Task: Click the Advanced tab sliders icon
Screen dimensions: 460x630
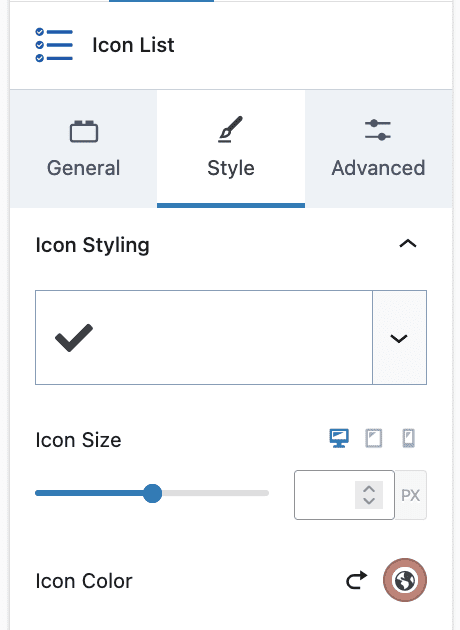Action: pos(378,130)
